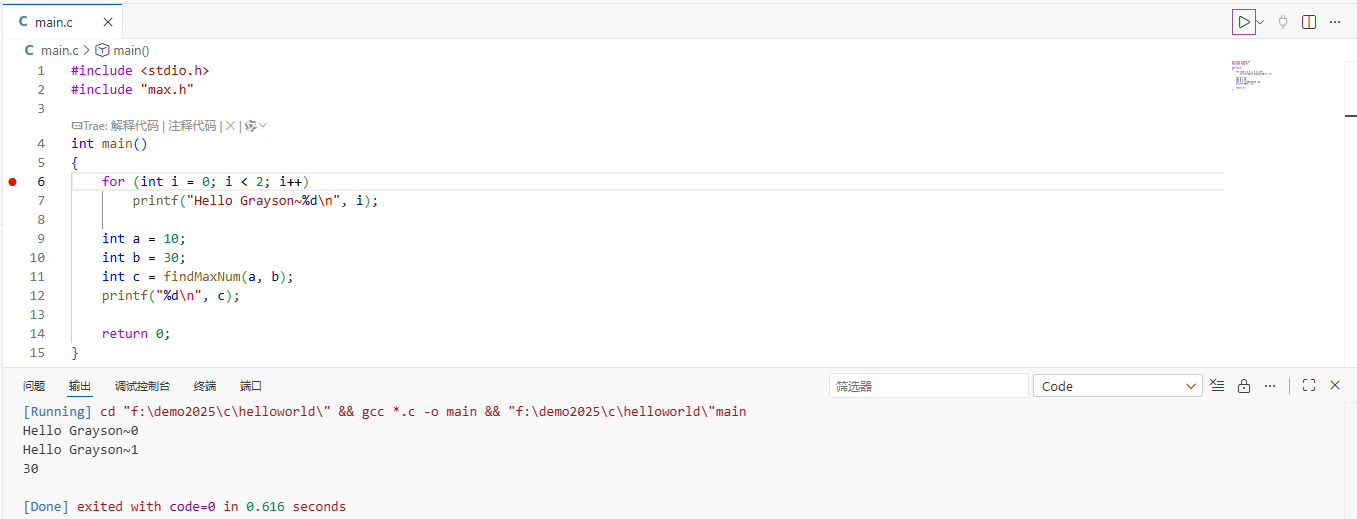Open the output channel Code dropdown
The image size is (1357, 519).
pyautogui.click(x=1118, y=386)
